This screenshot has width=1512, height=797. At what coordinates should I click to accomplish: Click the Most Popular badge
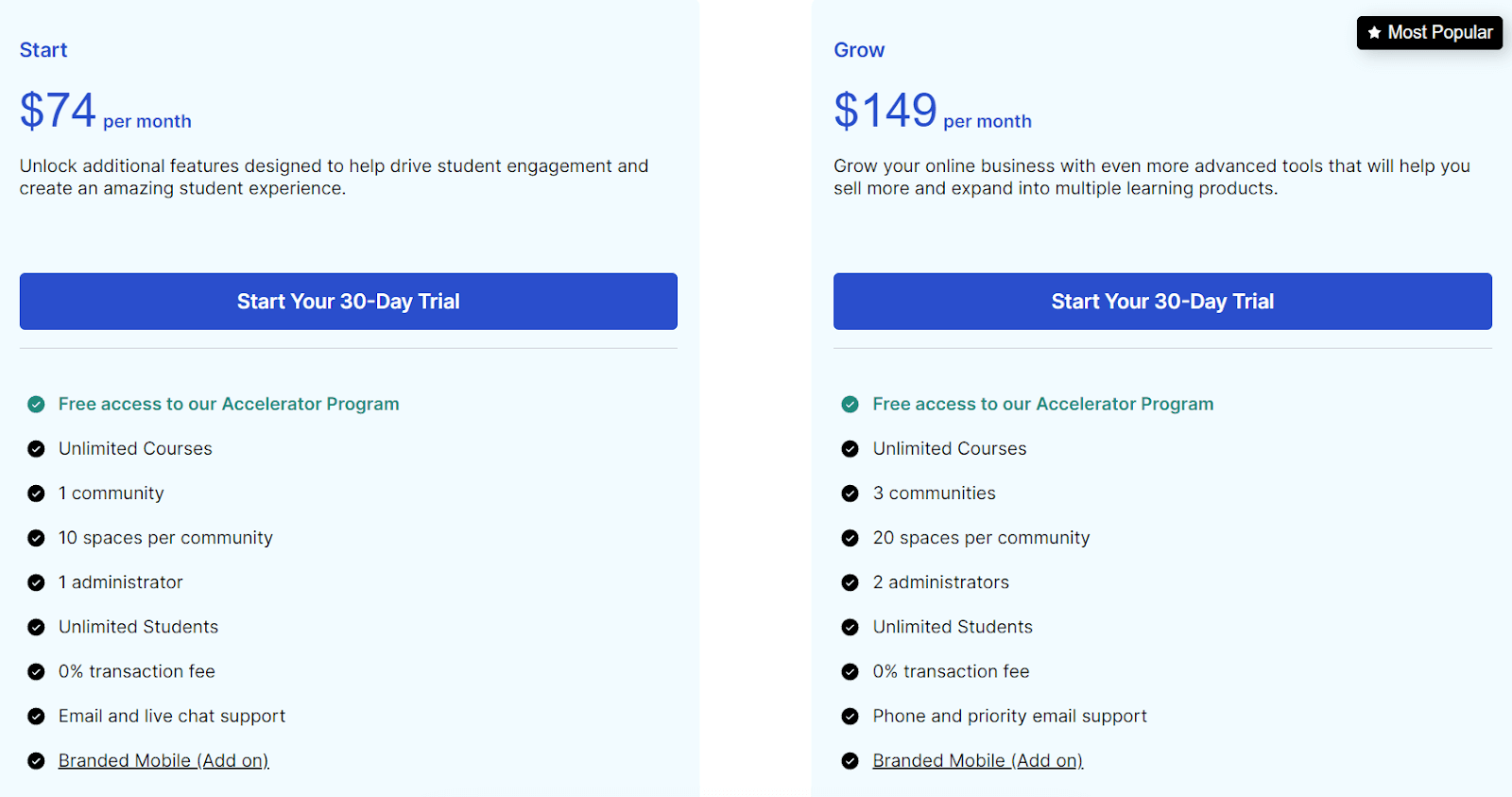(1430, 32)
